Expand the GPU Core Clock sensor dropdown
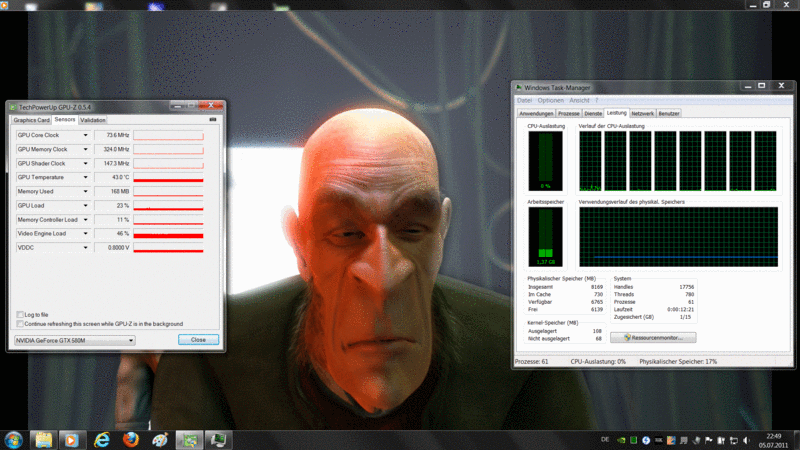Viewport: 800px width, 450px height. [x=86, y=135]
